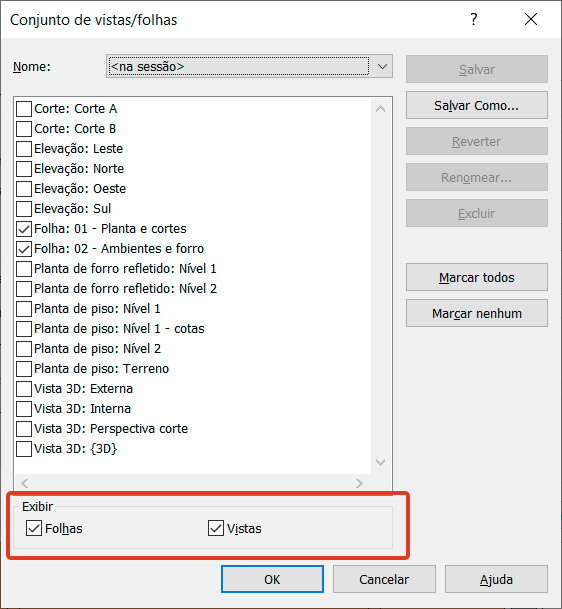Uncheck Folha: 02 - Ambientes e forro
The width and height of the screenshot is (562, 609).
[x=24, y=249]
